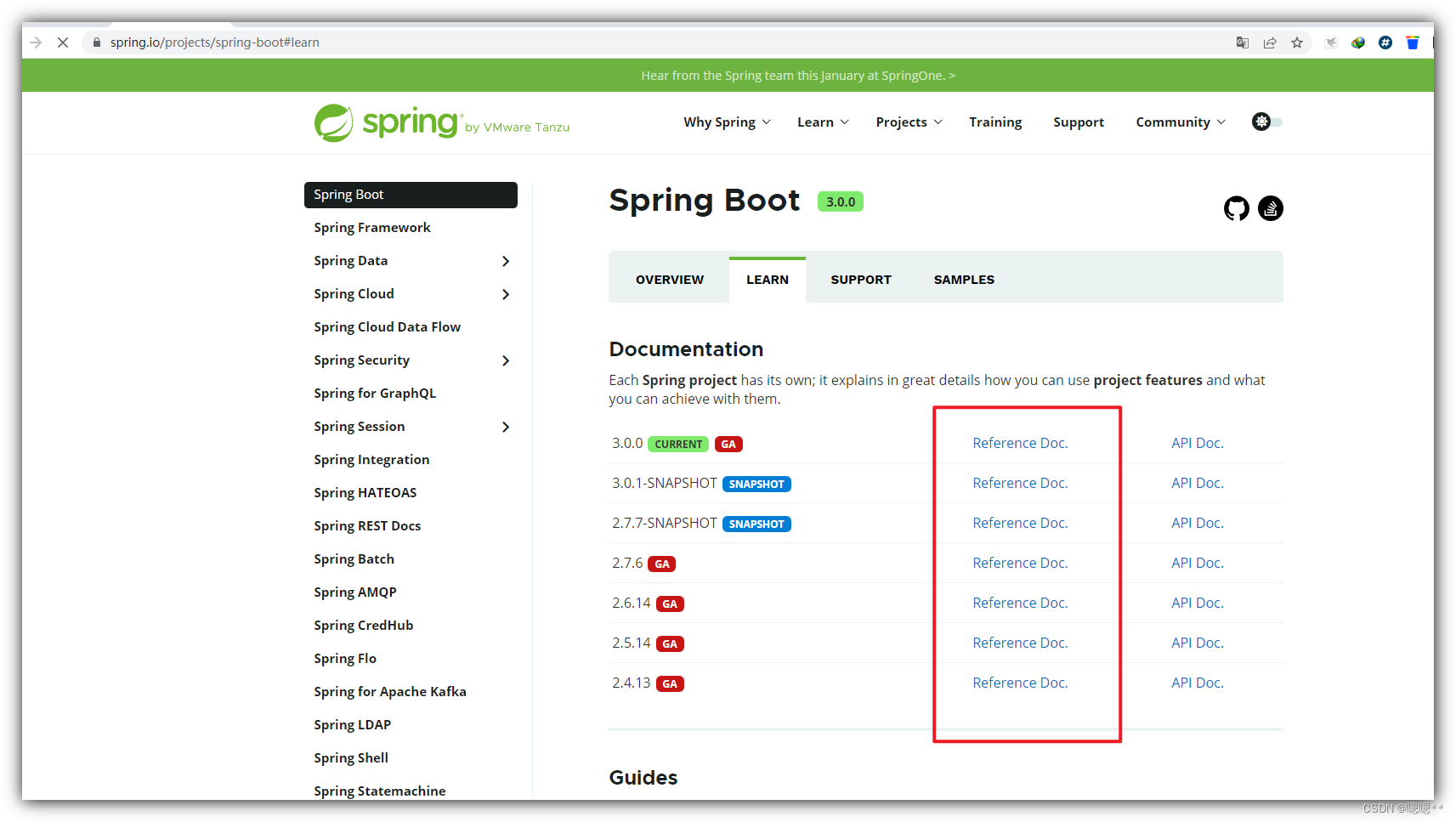Screen dimensions: 1456x822
Task: Switch to the SAMPLES tab
Action: tap(964, 280)
